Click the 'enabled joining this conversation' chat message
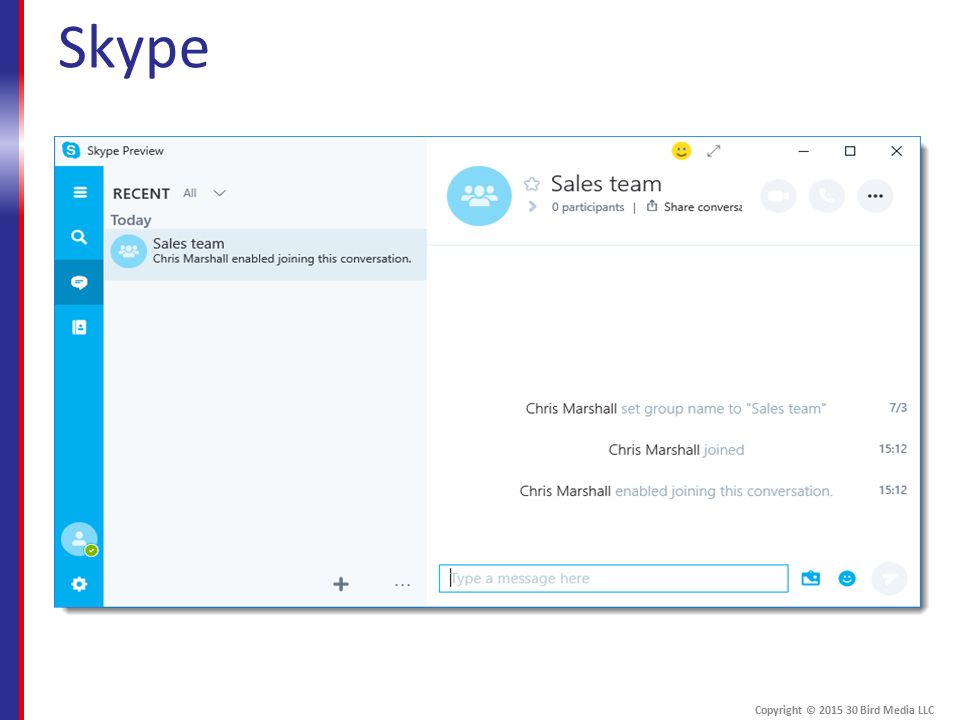This screenshot has width=960, height=720. pos(676,491)
